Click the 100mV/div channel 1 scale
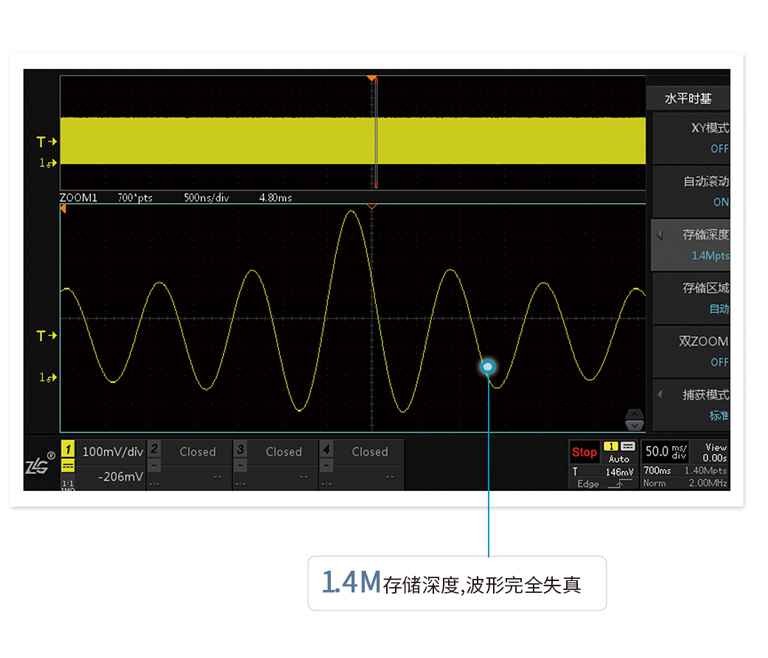 [x=111, y=451]
